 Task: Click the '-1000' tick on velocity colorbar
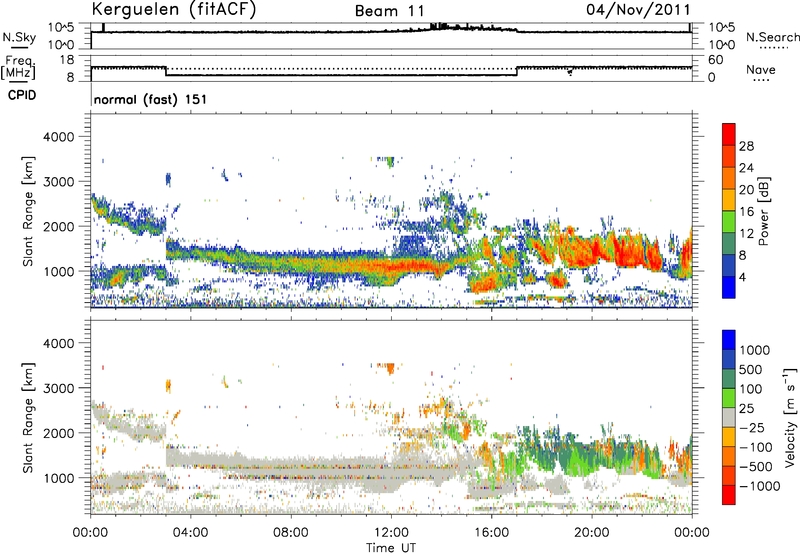tap(759, 486)
